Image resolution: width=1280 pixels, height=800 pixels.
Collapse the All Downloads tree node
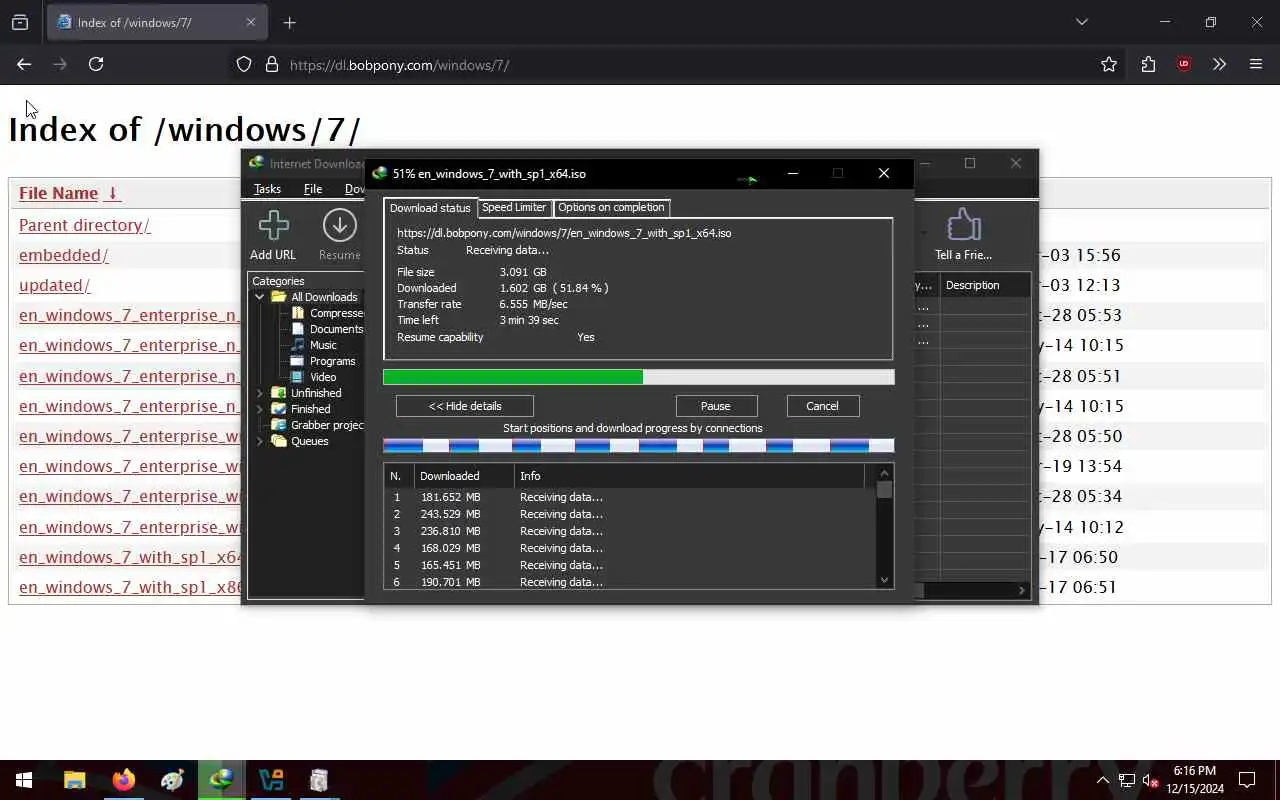[260, 297]
